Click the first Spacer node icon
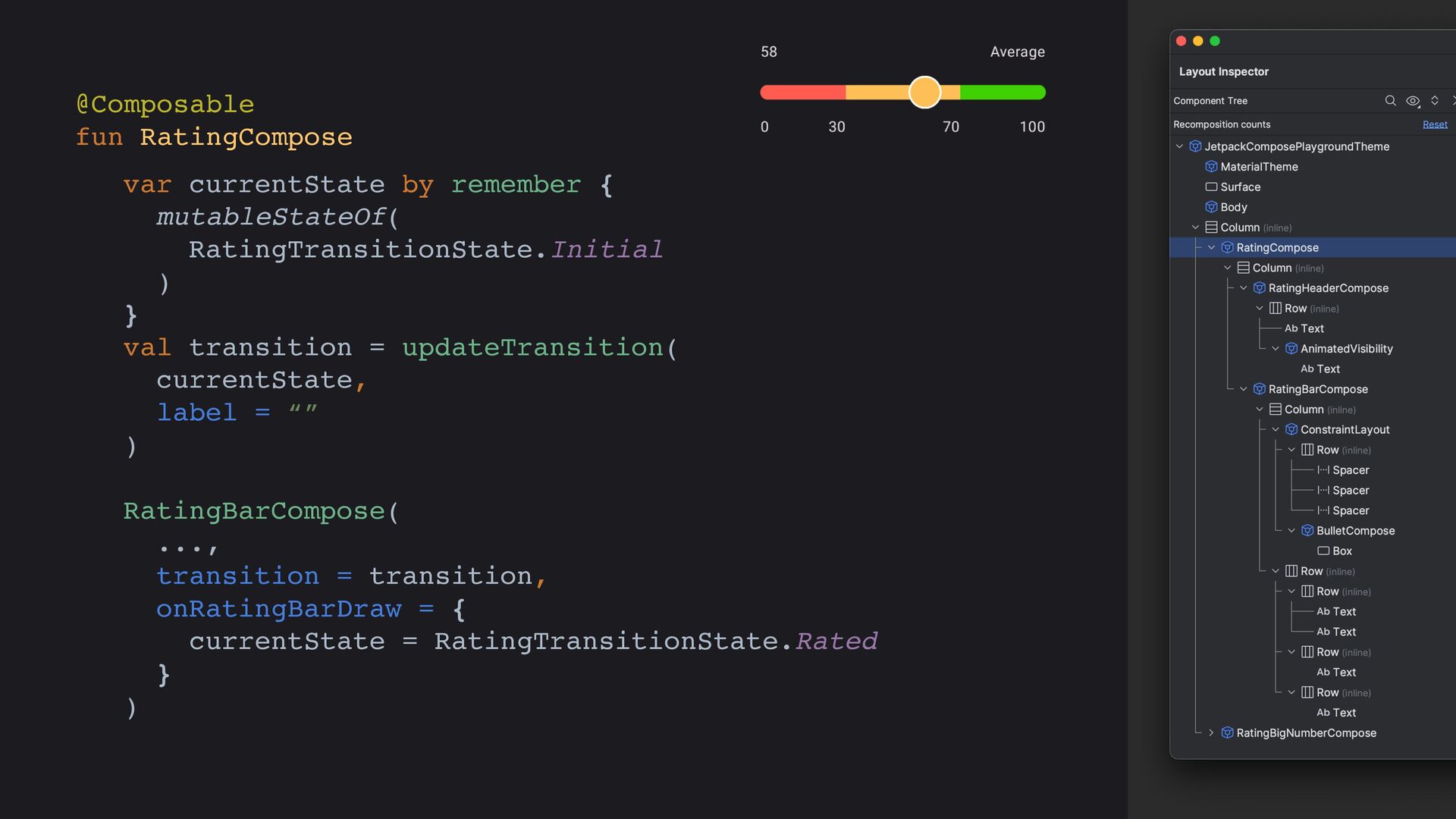This screenshot has height=819, width=1456. click(x=1323, y=470)
